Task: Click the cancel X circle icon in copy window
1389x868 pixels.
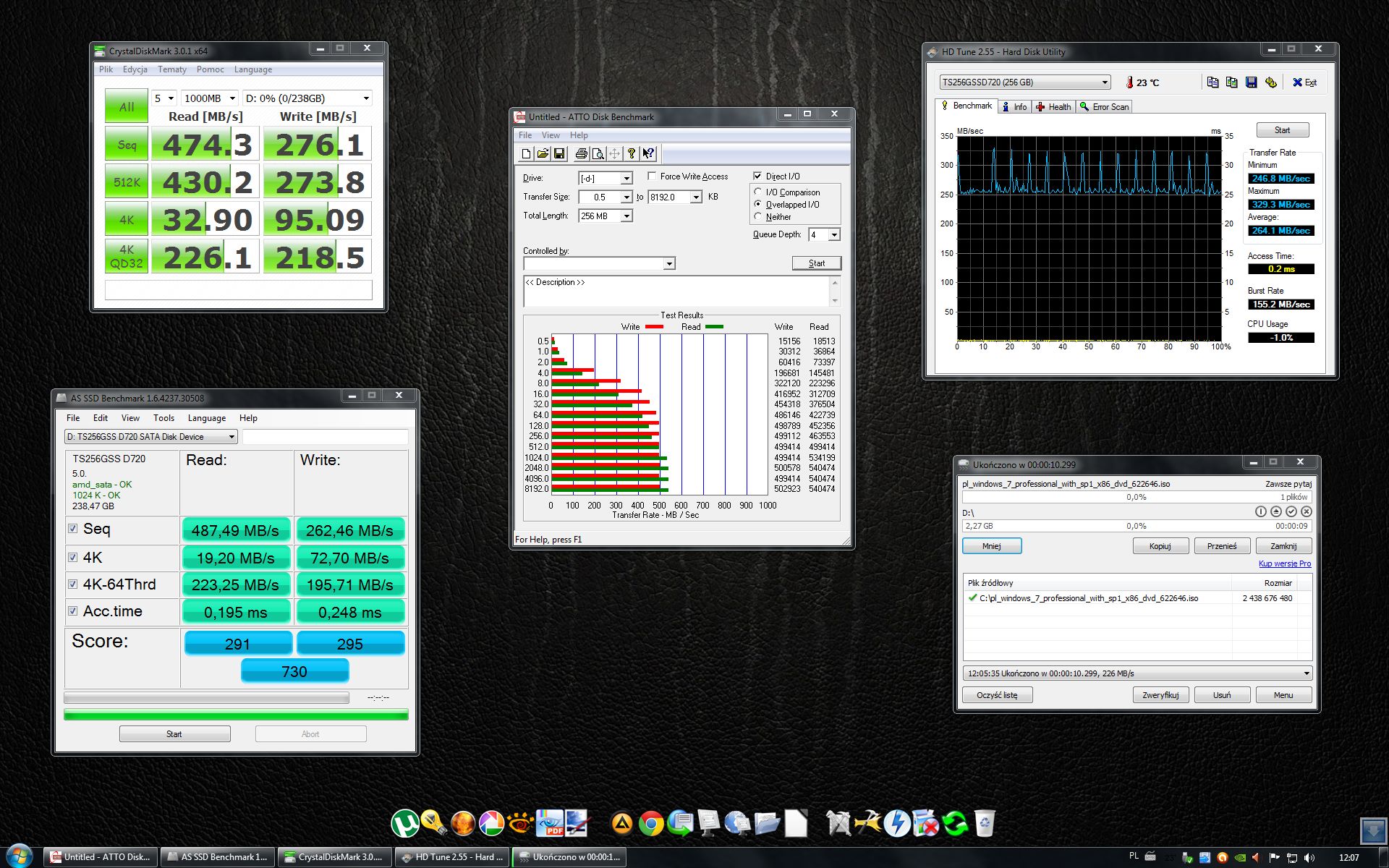Action: pyautogui.click(x=1307, y=511)
